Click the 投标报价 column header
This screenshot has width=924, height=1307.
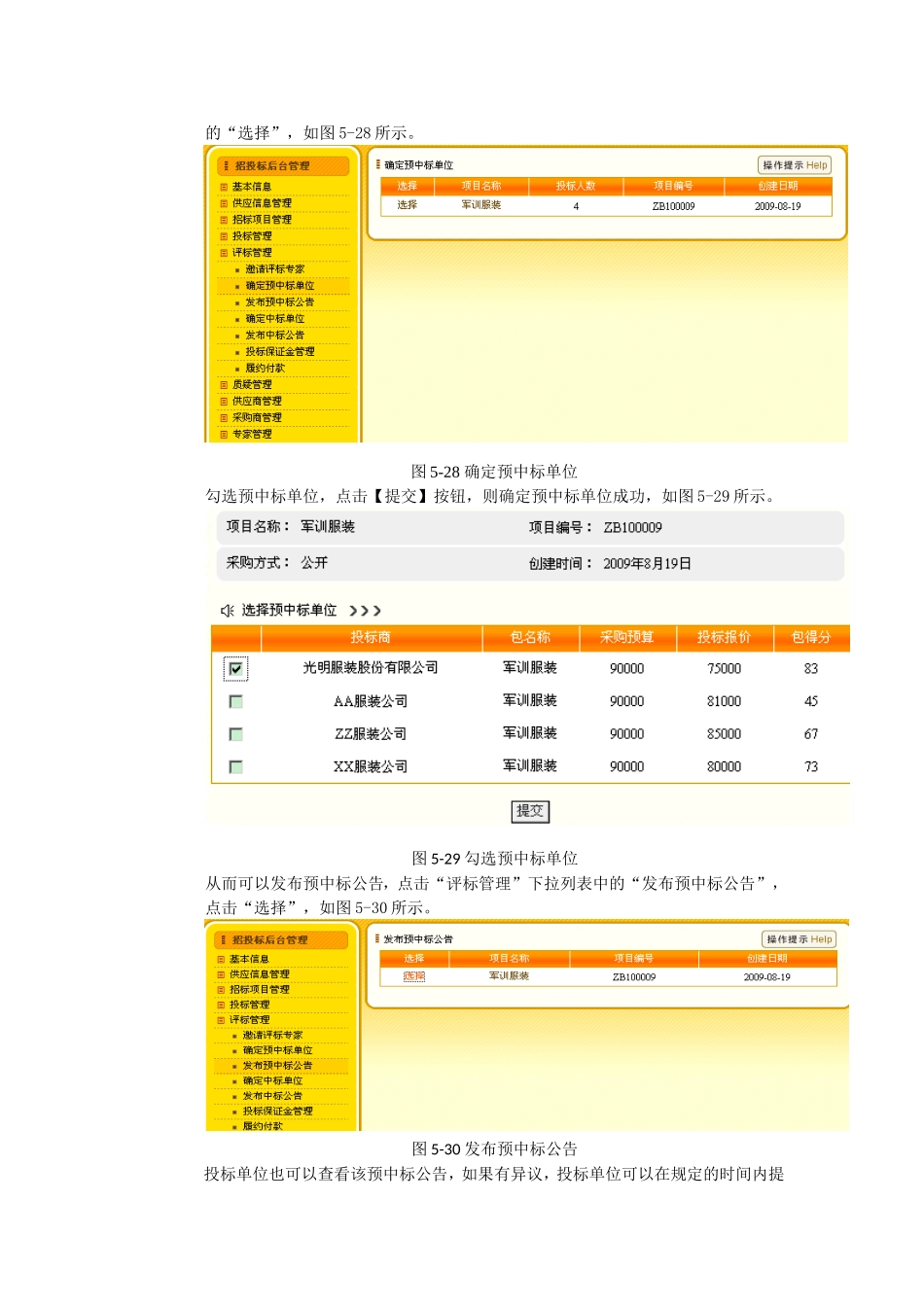(x=724, y=637)
